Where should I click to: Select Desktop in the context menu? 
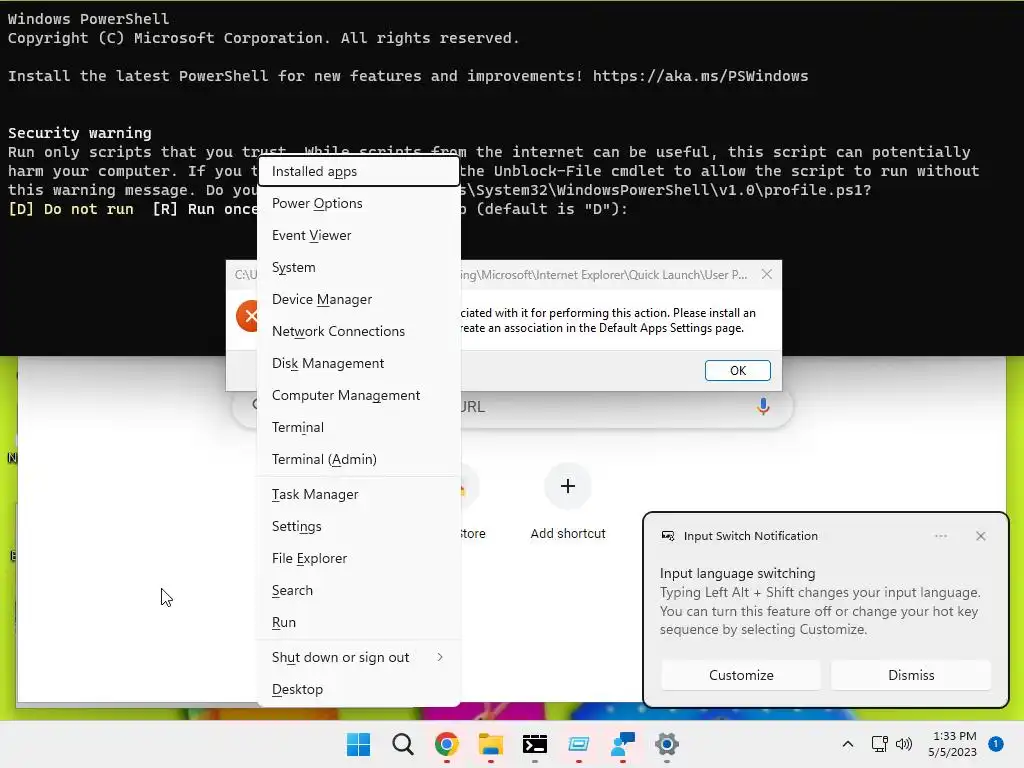point(359,690)
